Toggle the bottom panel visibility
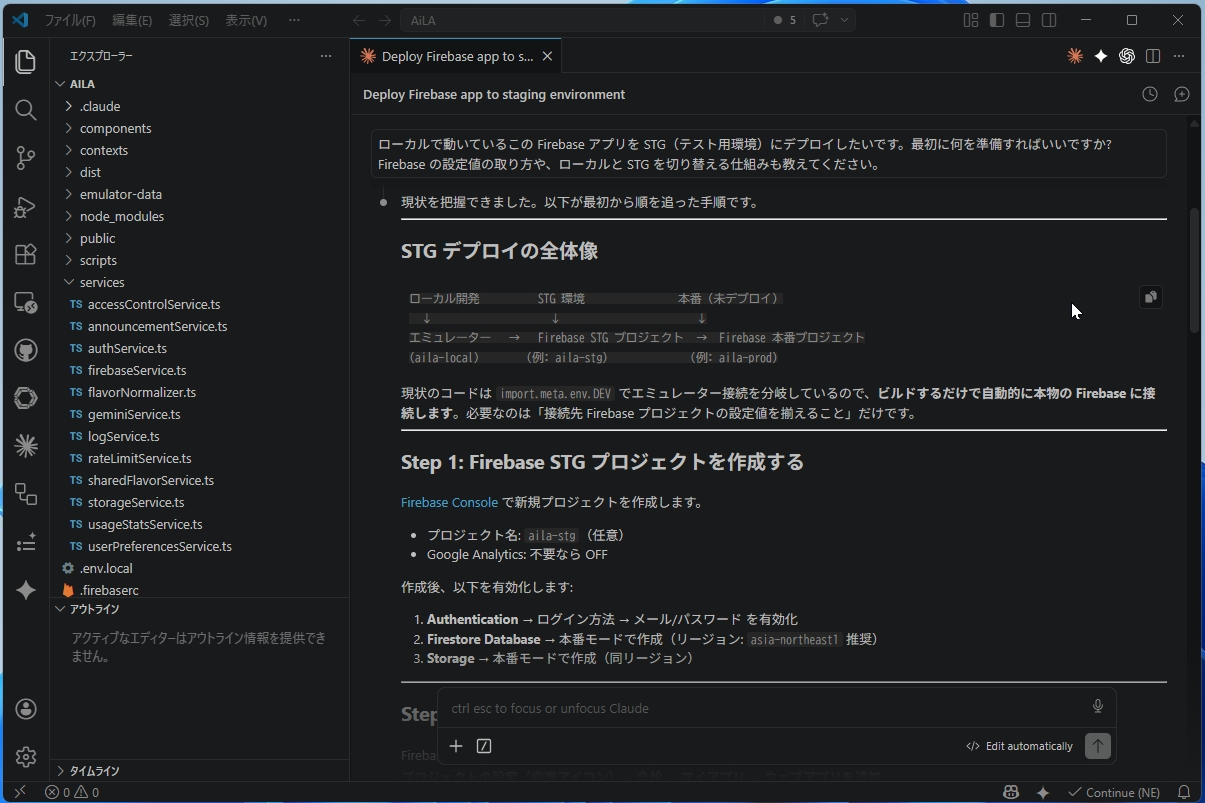 click(x=1023, y=20)
